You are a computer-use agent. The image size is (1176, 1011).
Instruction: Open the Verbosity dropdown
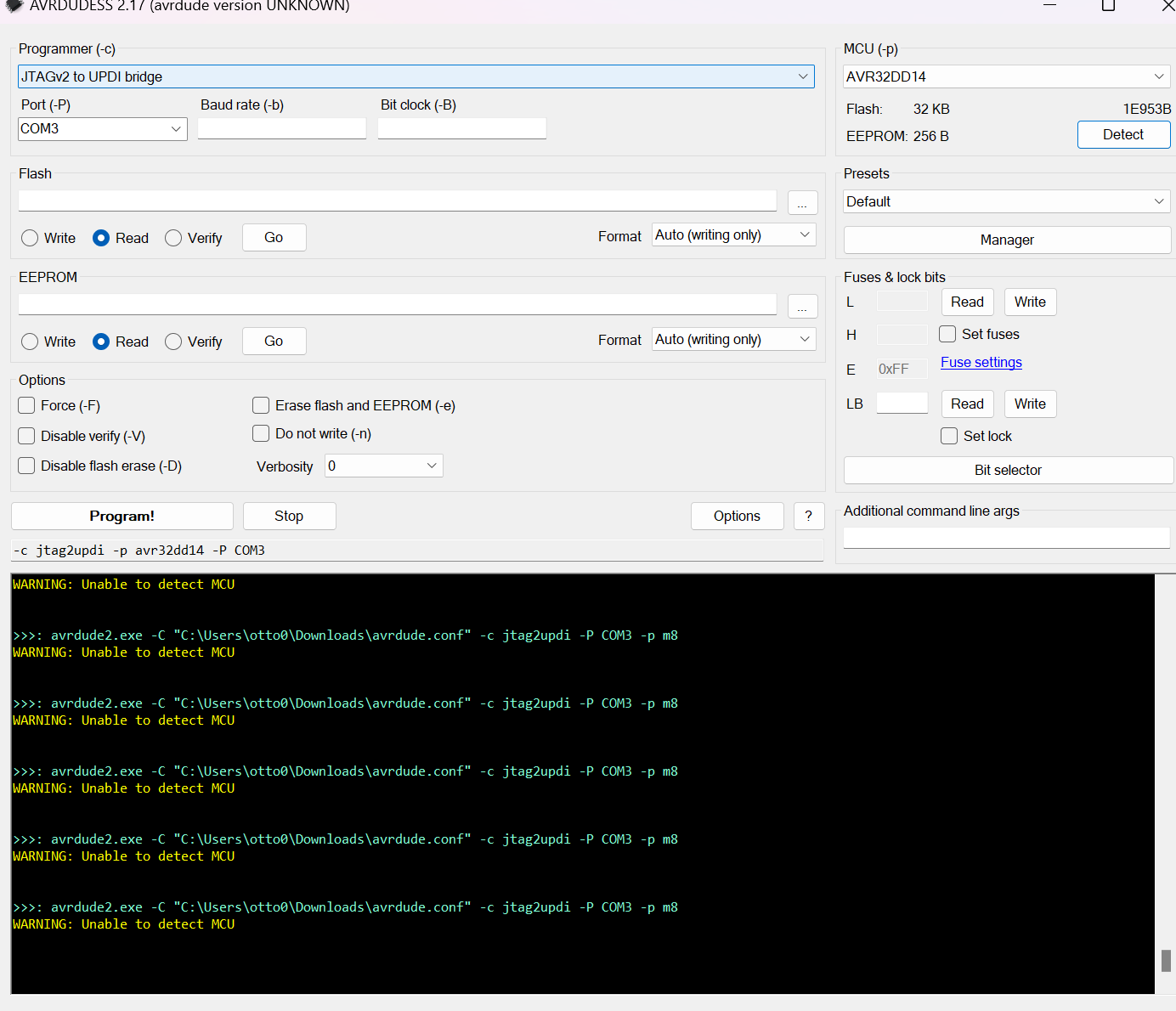[384, 466]
